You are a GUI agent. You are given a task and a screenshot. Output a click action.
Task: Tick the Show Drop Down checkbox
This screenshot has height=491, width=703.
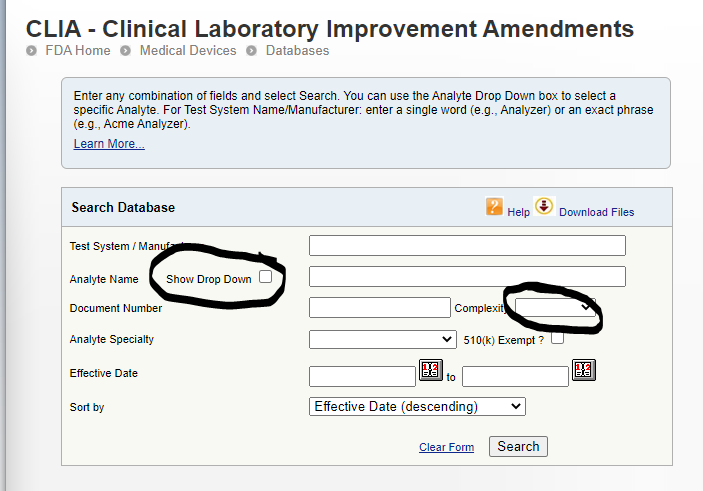(x=265, y=277)
